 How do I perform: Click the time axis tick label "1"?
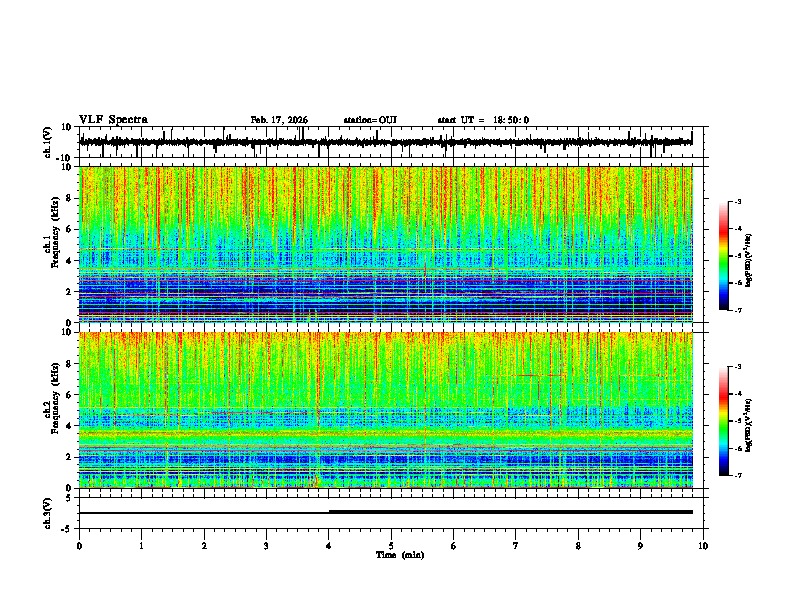(141, 546)
